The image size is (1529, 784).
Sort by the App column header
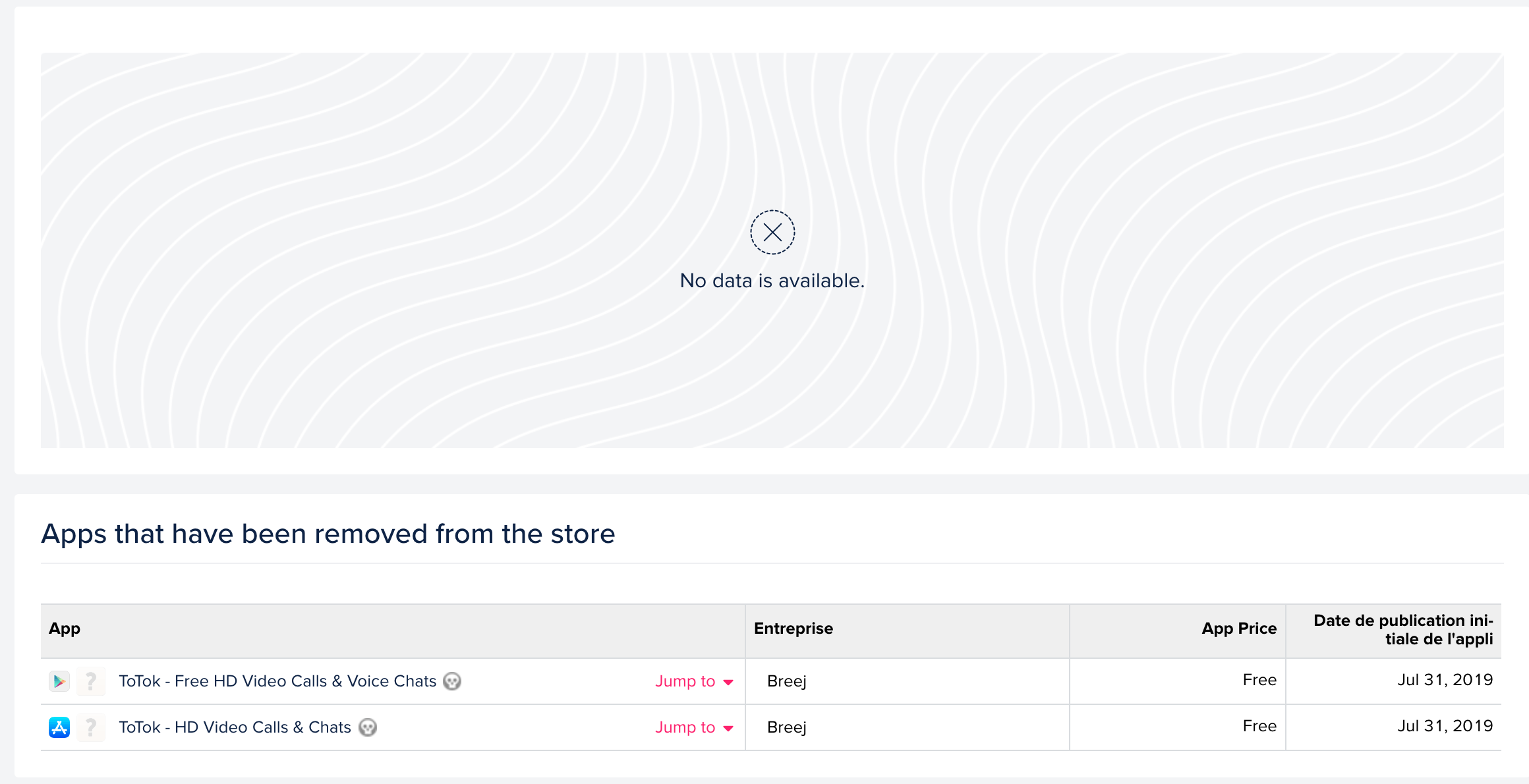click(65, 629)
